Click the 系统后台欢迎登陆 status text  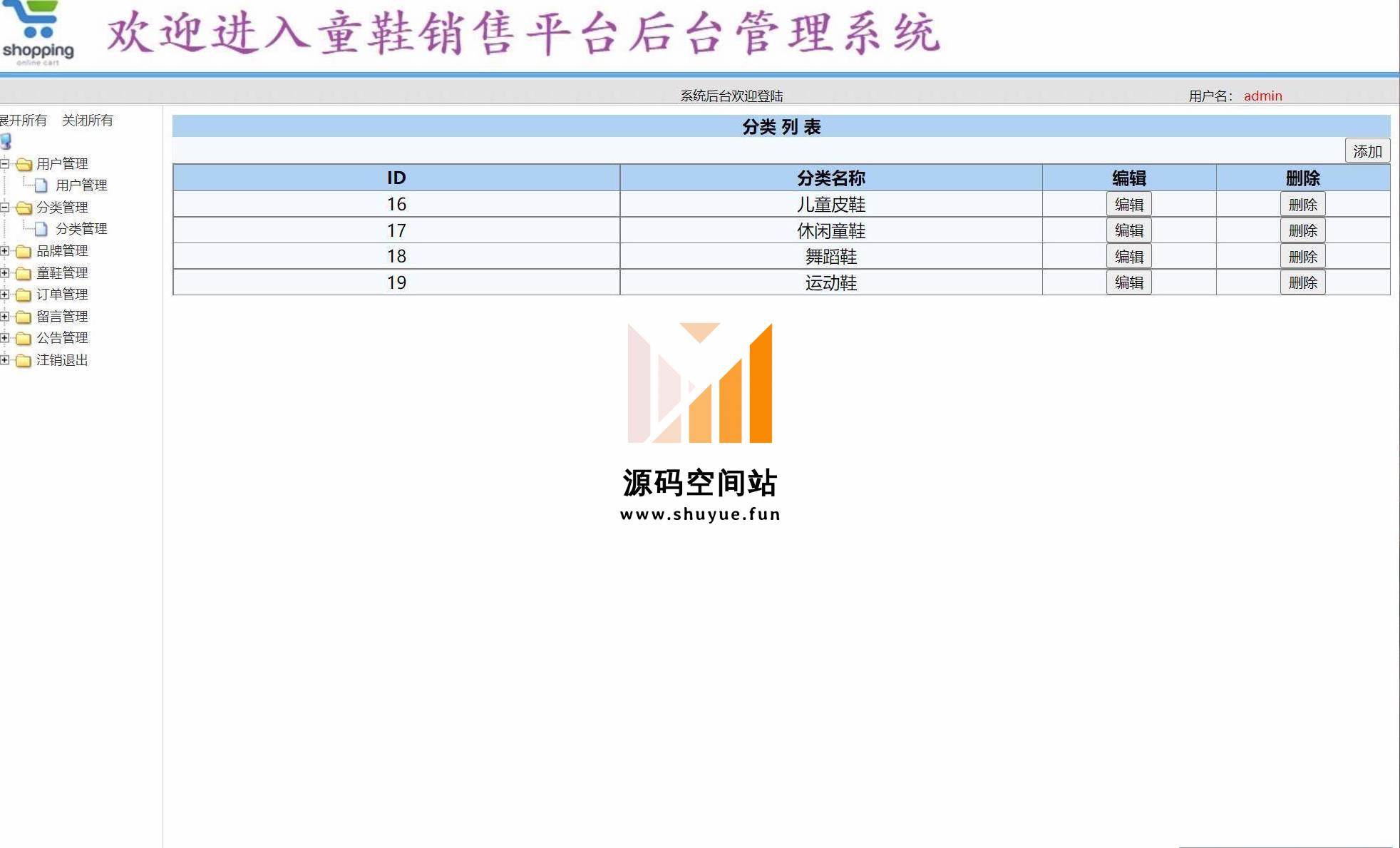(731, 96)
